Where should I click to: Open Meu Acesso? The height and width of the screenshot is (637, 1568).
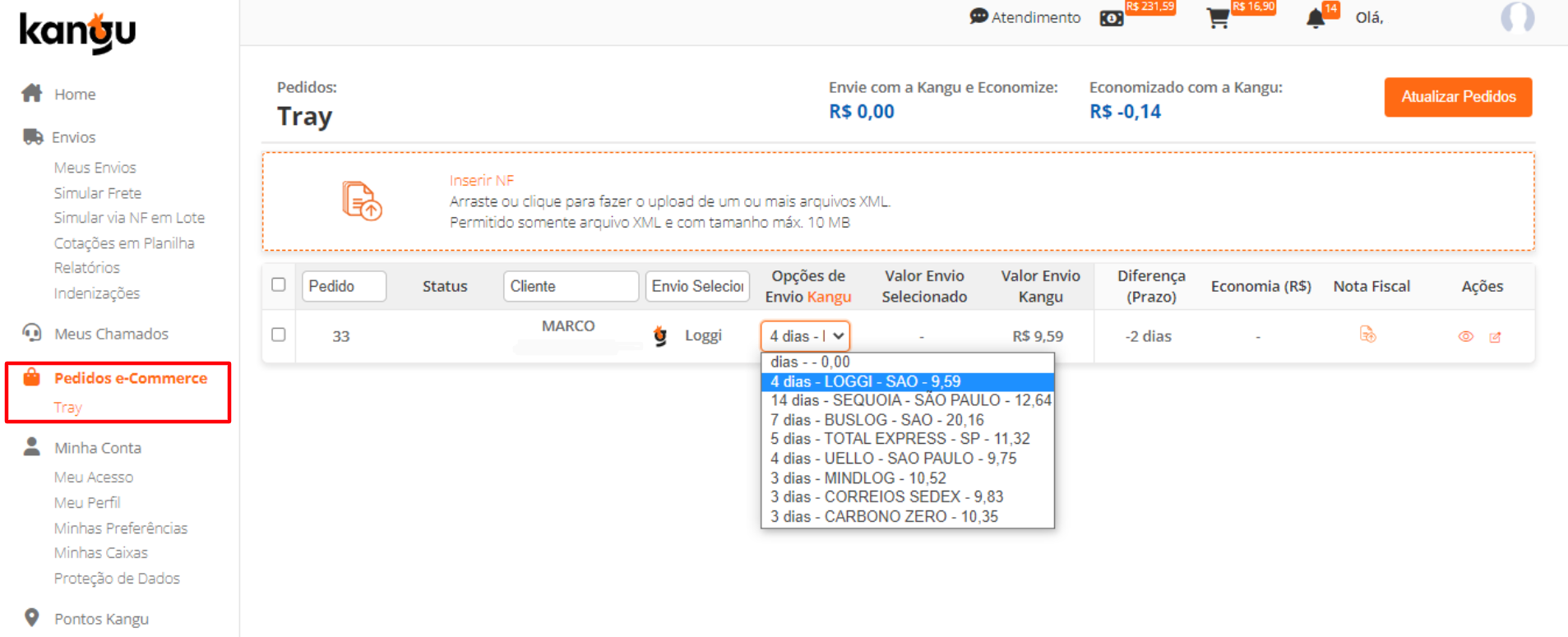94,478
